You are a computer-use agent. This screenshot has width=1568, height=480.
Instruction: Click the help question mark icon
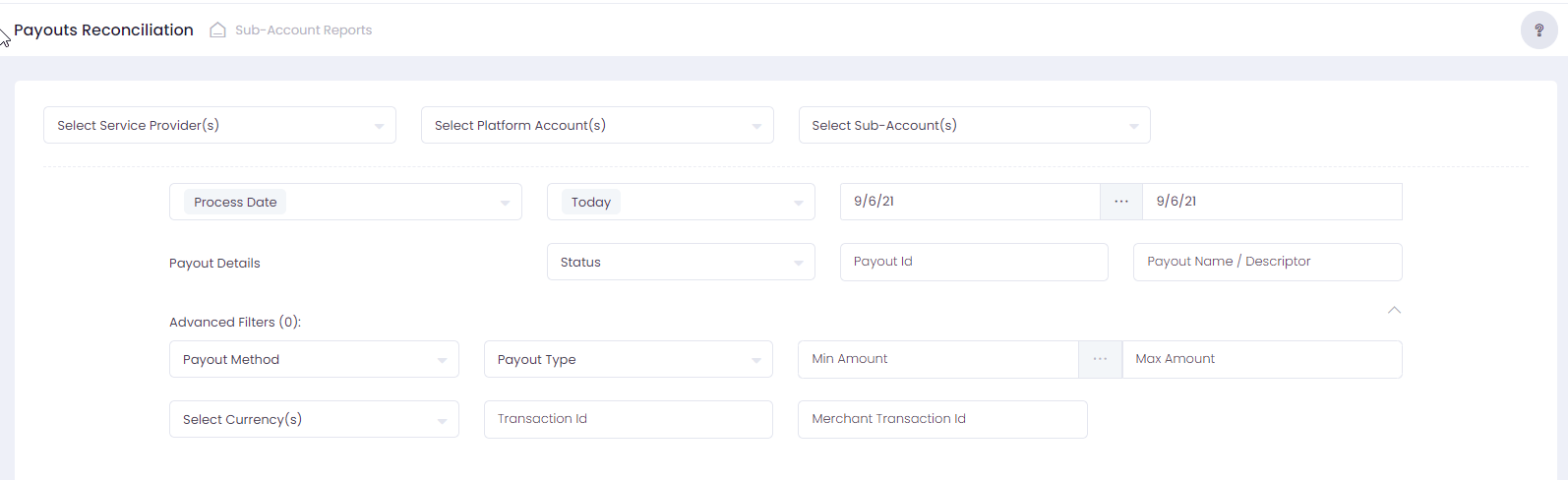tap(1538, 30)
